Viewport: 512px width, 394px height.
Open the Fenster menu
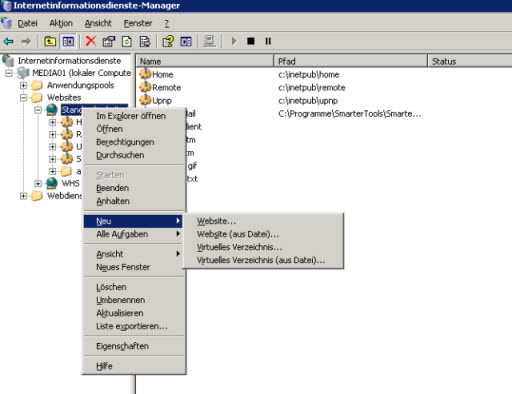(138, 23)
